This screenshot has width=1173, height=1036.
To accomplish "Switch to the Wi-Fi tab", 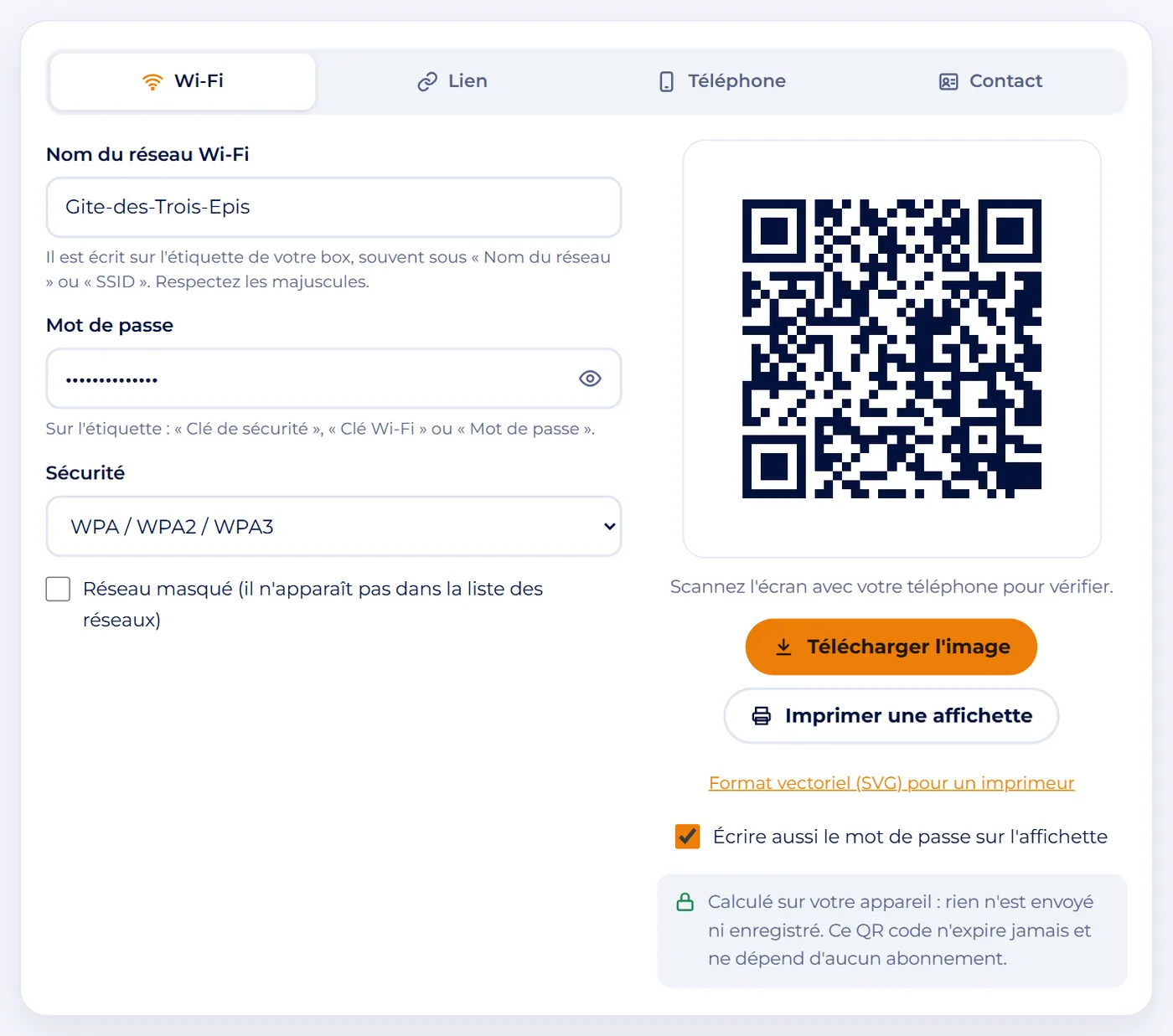I will click(x=183, y=81).
